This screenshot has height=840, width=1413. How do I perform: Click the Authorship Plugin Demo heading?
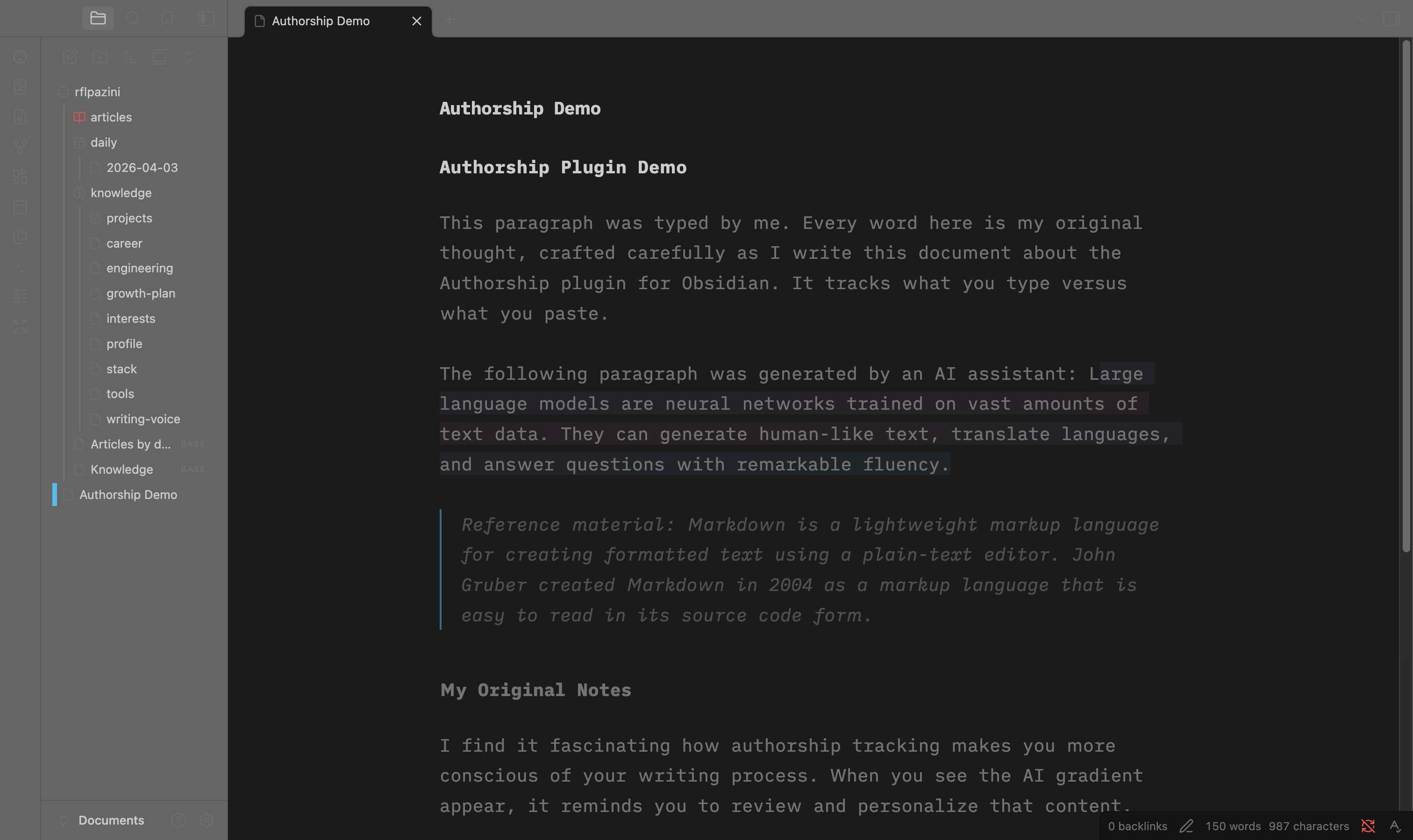(x=563, y=167)
